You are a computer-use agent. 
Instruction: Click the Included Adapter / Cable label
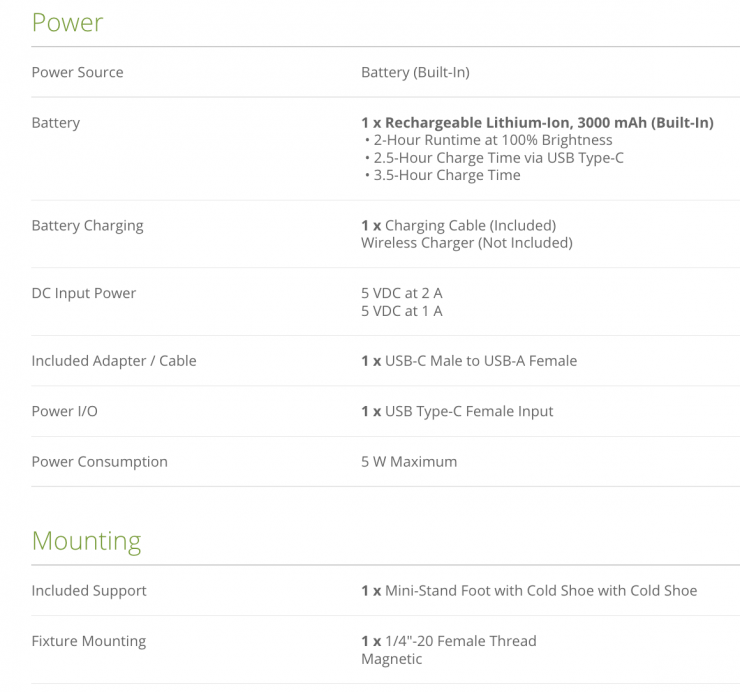pos(113,361)
